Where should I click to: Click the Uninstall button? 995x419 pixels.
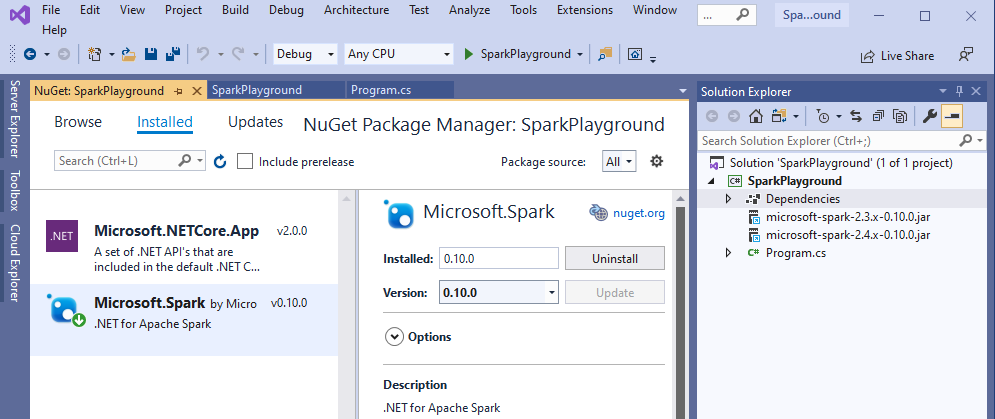tap(614, 258)
